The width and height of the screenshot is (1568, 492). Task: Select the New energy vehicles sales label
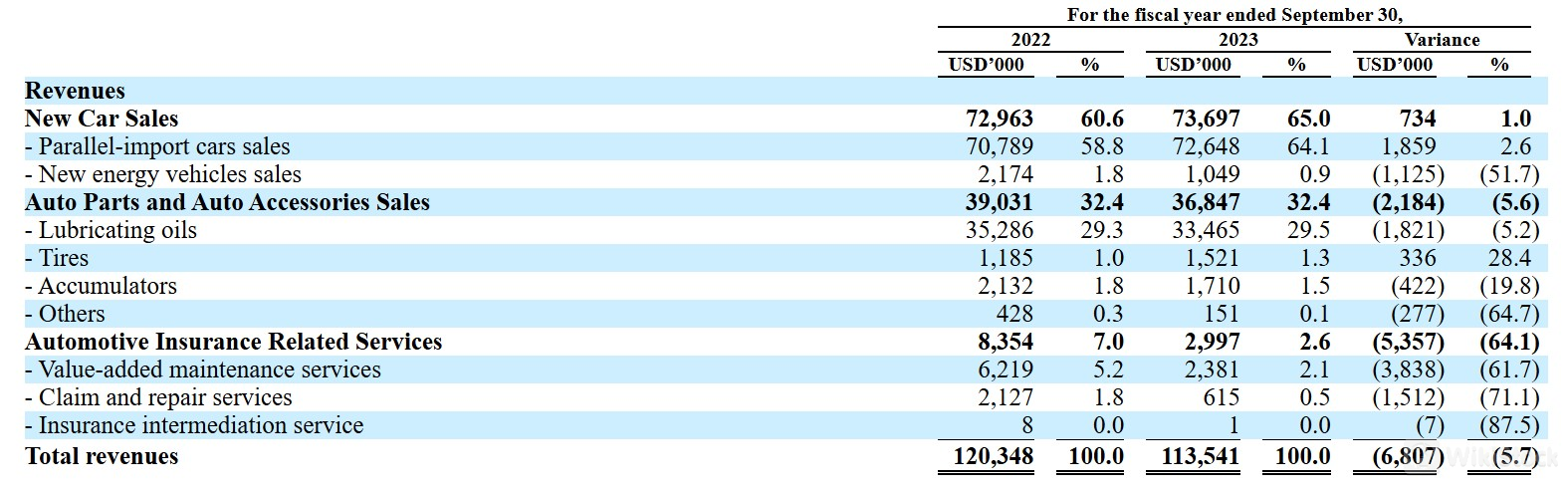[162, 174]
